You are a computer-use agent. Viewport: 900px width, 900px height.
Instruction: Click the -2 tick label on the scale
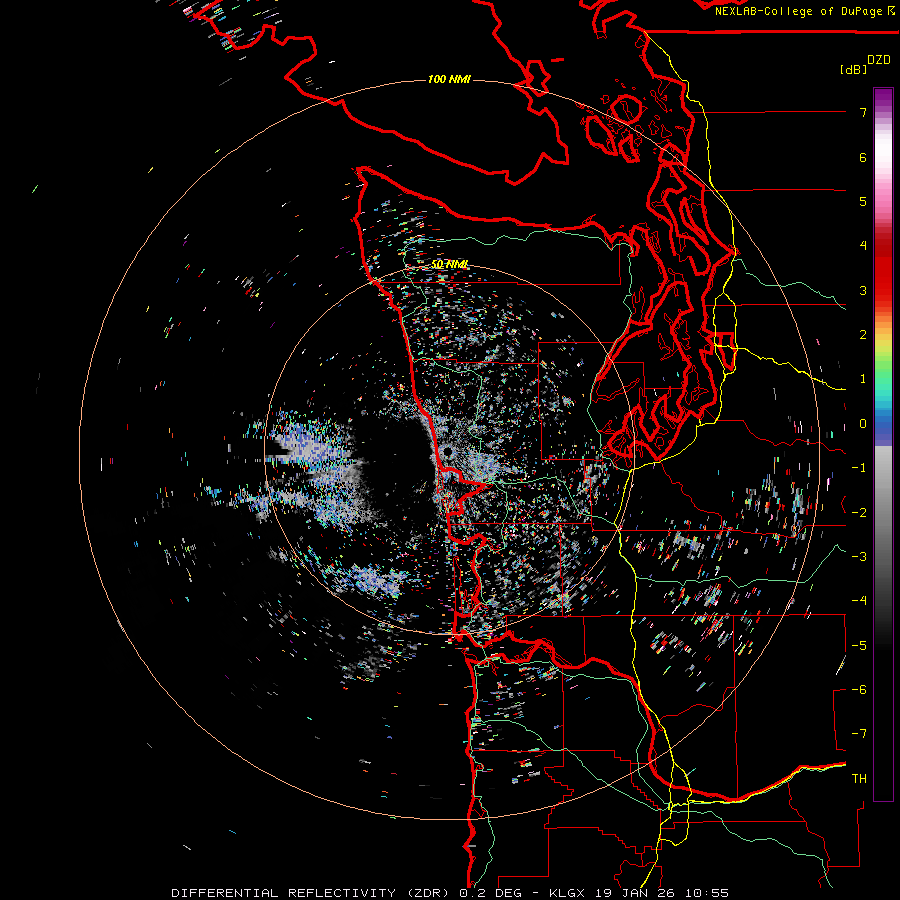click(x=859, y=513)
